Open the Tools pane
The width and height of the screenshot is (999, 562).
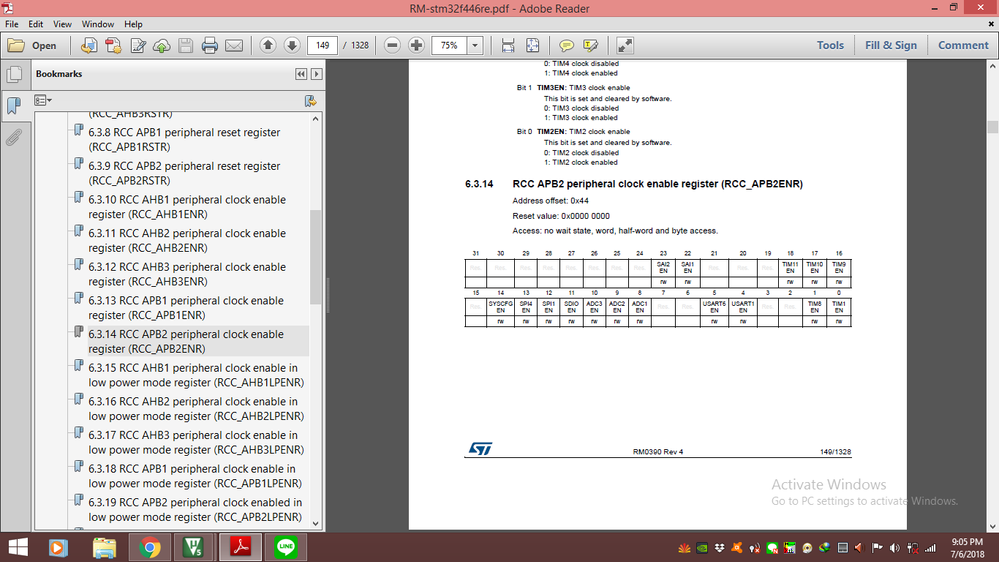(830, 45)
